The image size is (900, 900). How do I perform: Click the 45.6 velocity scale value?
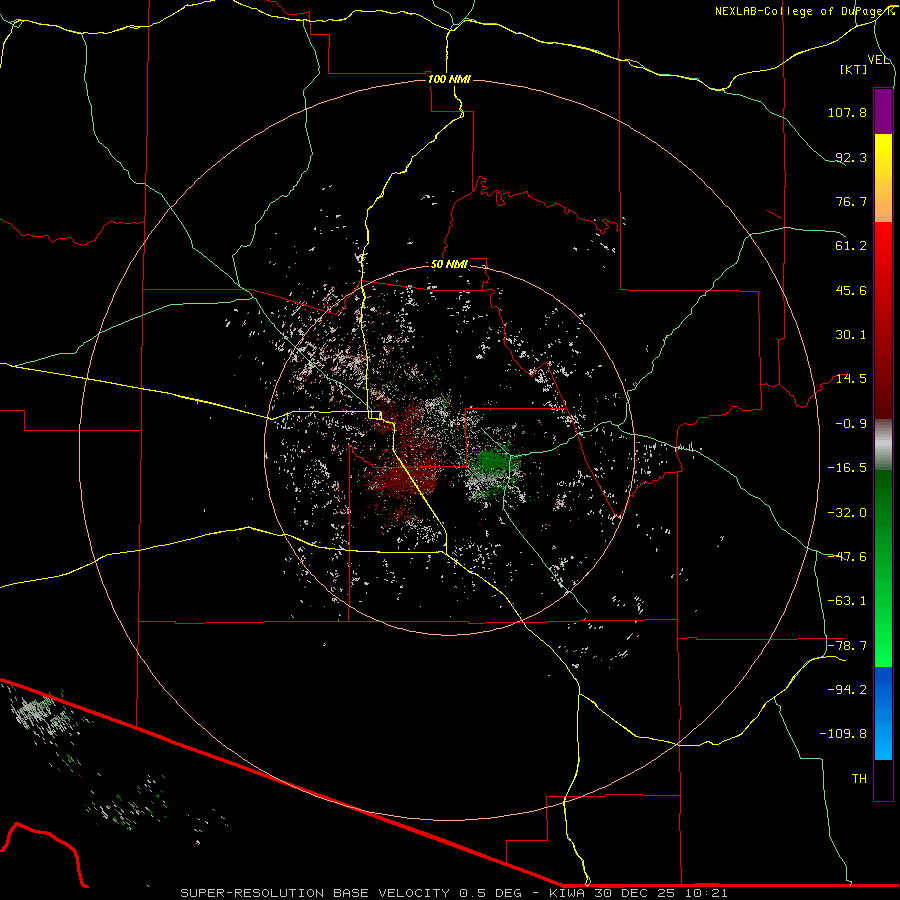click(851, 290)
